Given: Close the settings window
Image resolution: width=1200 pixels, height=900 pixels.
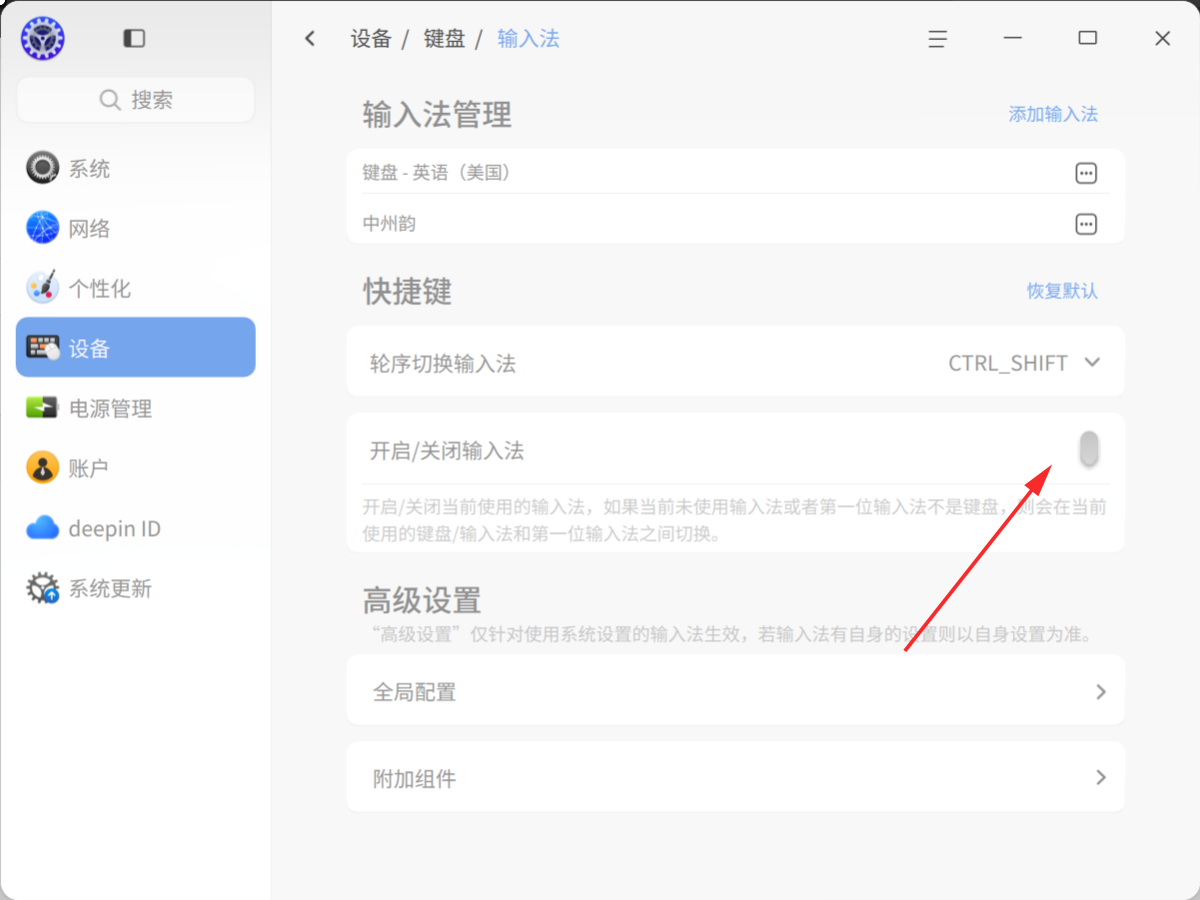Looking at the screenshot, I should 1162,38.
